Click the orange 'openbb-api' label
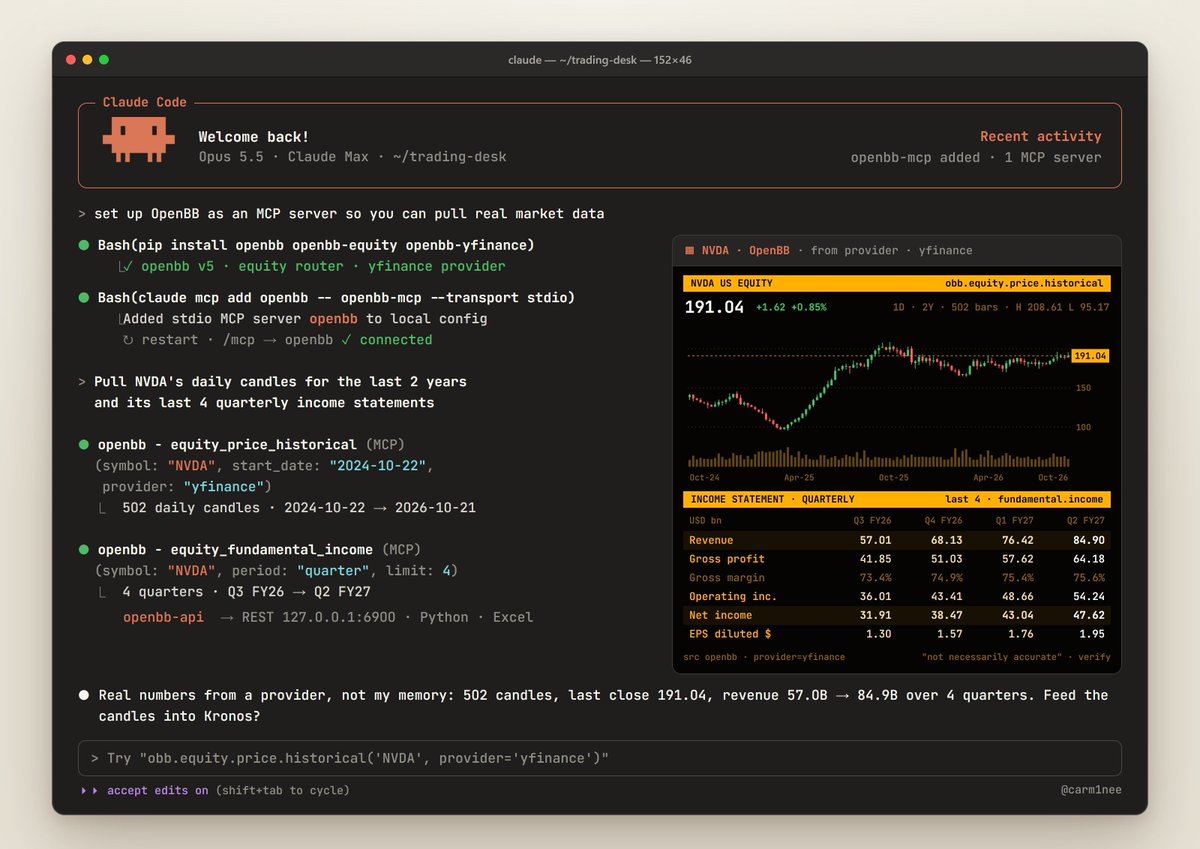1200x849 pixels. [163, 617]
